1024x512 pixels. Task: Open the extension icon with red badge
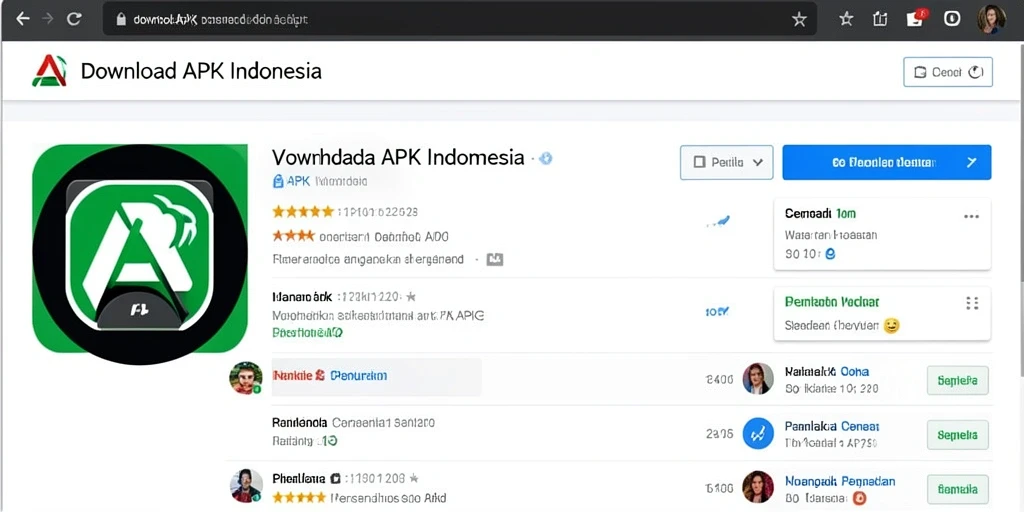[916, 18]
